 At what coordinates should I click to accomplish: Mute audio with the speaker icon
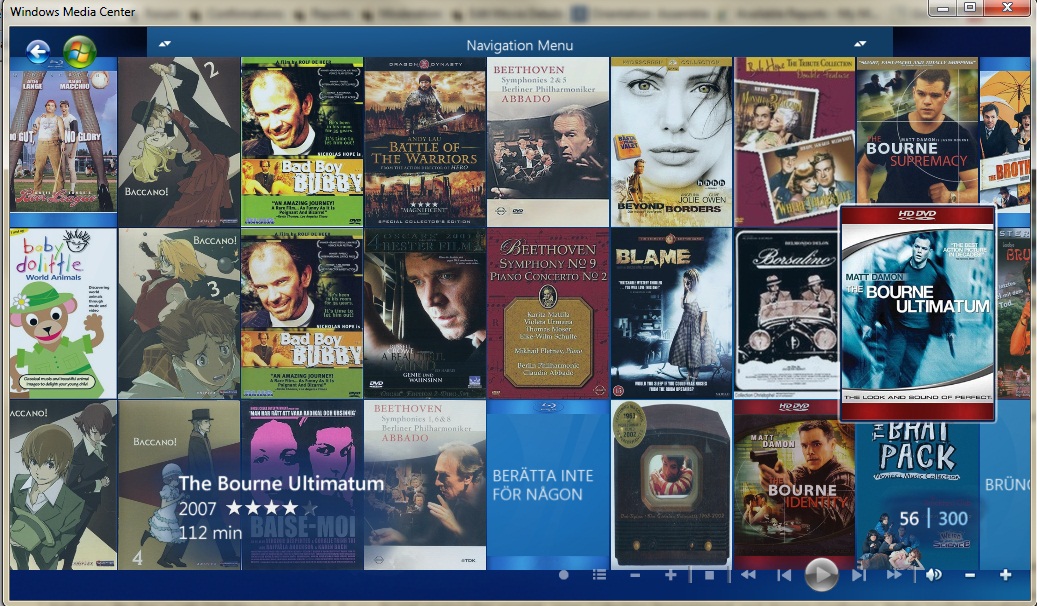933,575
